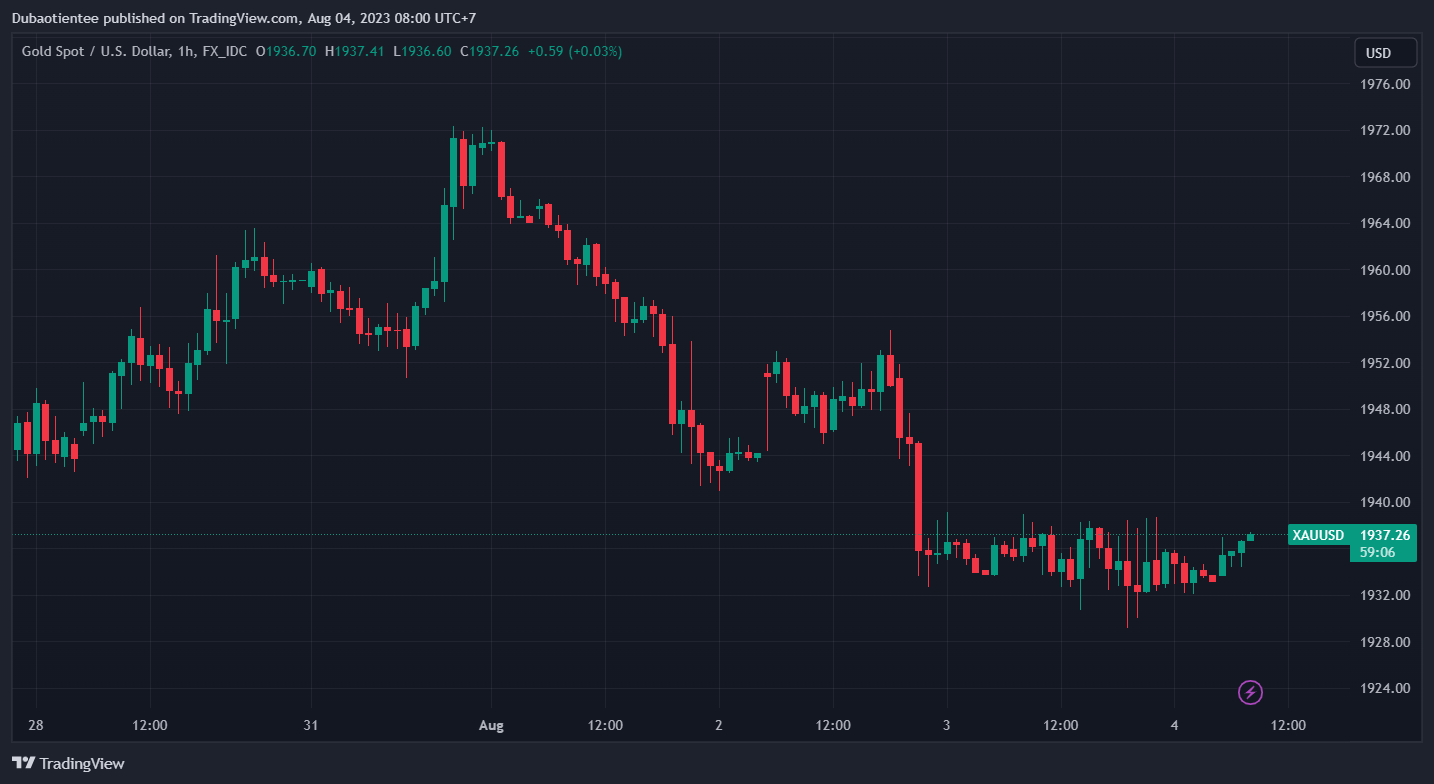1434x784 pixels.
Task: Click the 31 date label on time axis
Action: pyautogui.click(x=310, y=725)
